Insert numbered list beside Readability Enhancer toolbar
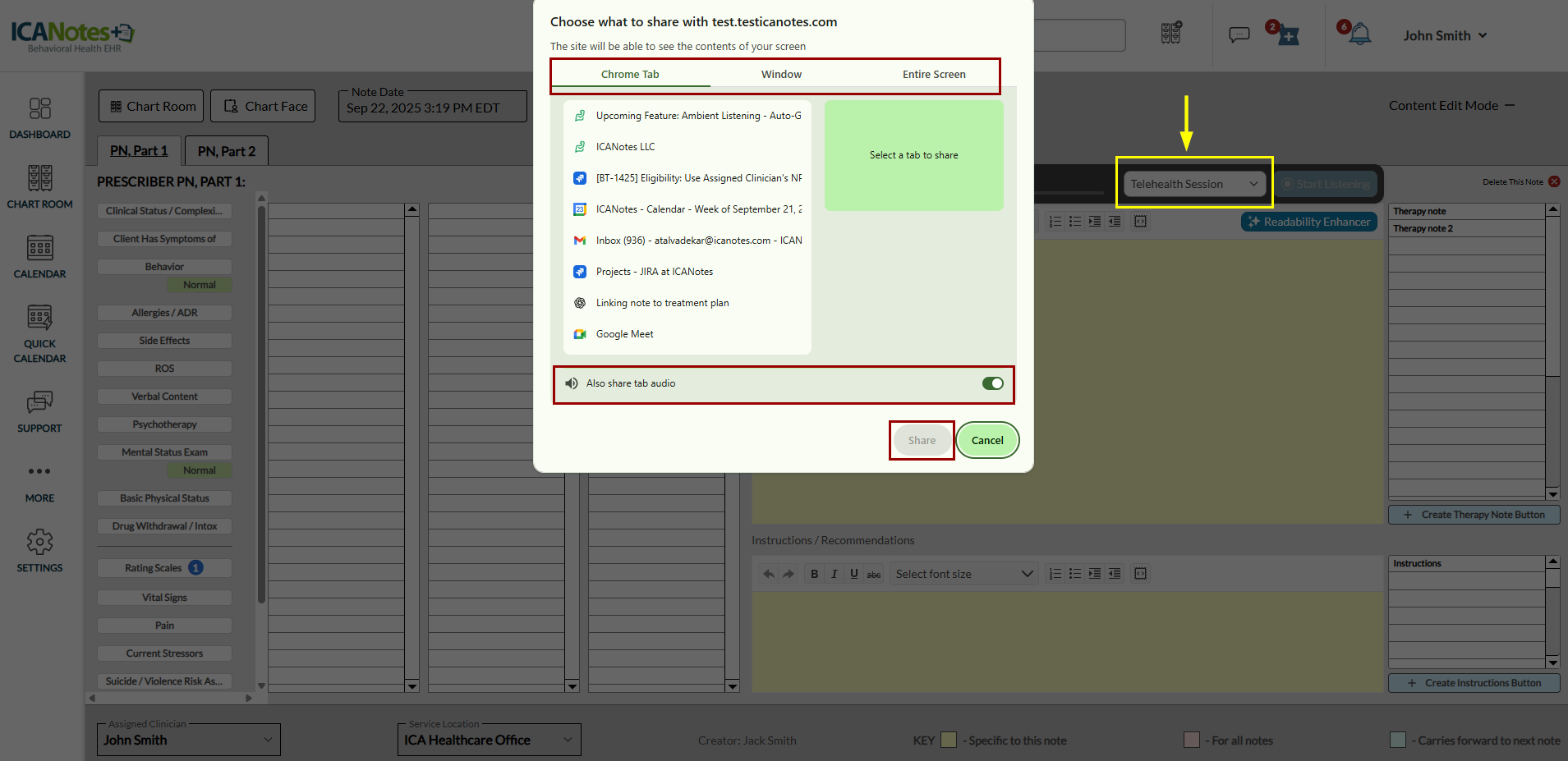The height and width of the screenshot is (761, 1568). (1055, 222)
